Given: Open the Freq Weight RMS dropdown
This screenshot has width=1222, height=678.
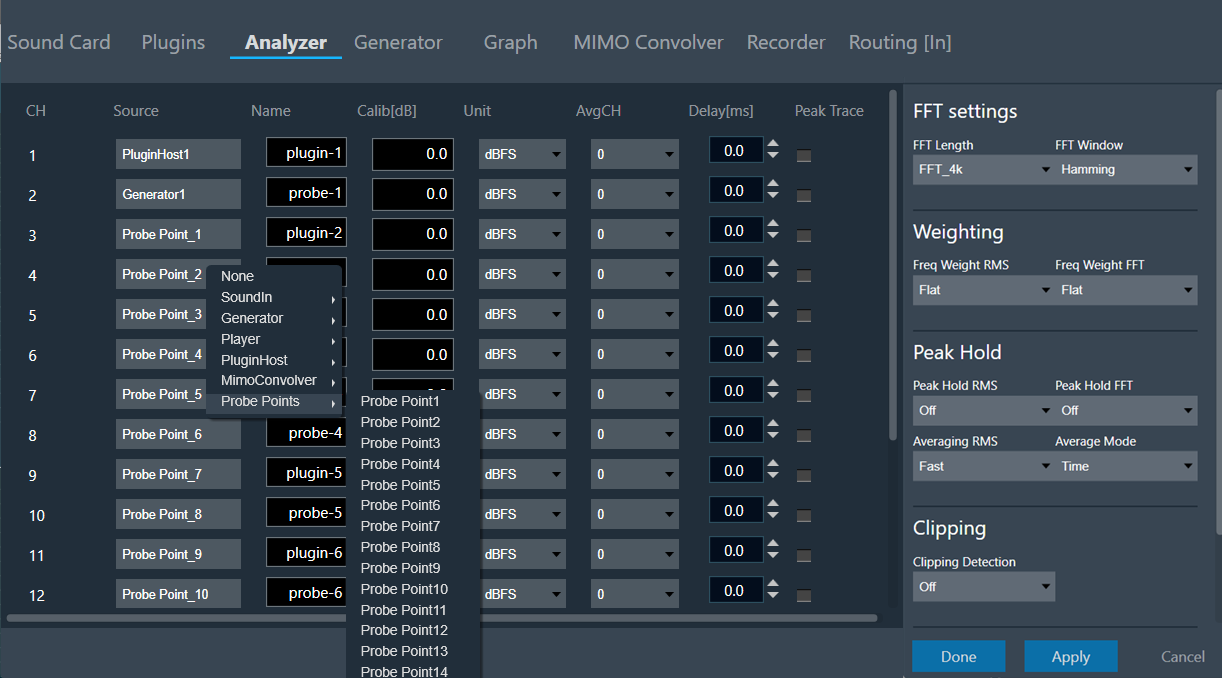Looking at the screenshot, I should (984, 290).
